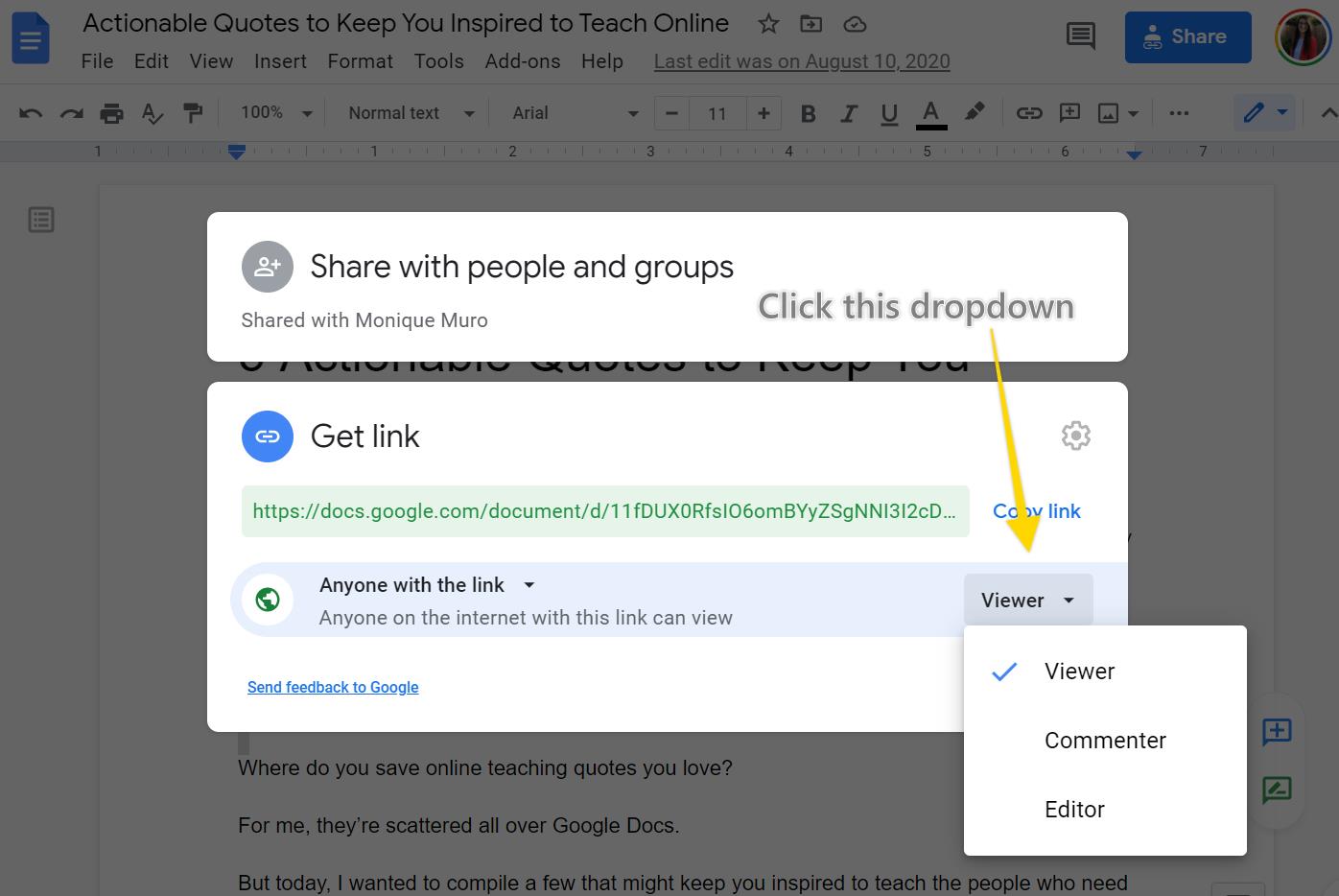
Task: Add a comment from the toolbar
Action: point(1069,113)
